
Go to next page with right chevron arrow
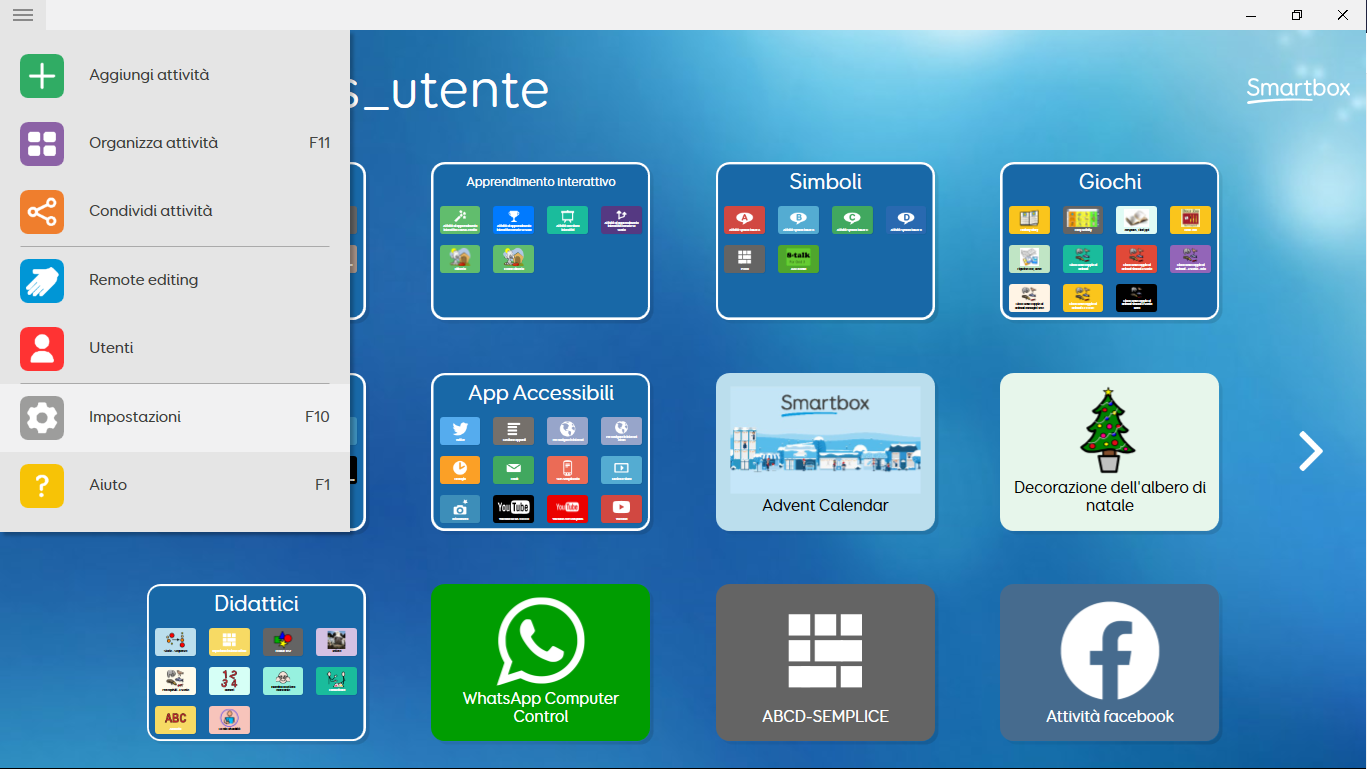click(x=1310, y=451)
